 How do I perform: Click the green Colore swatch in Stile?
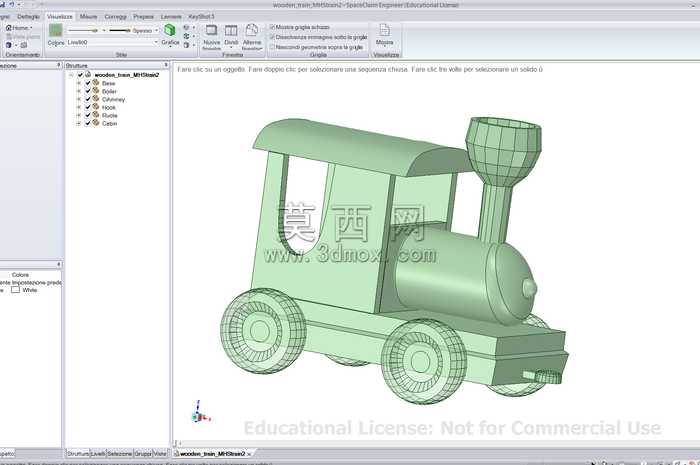55,30
